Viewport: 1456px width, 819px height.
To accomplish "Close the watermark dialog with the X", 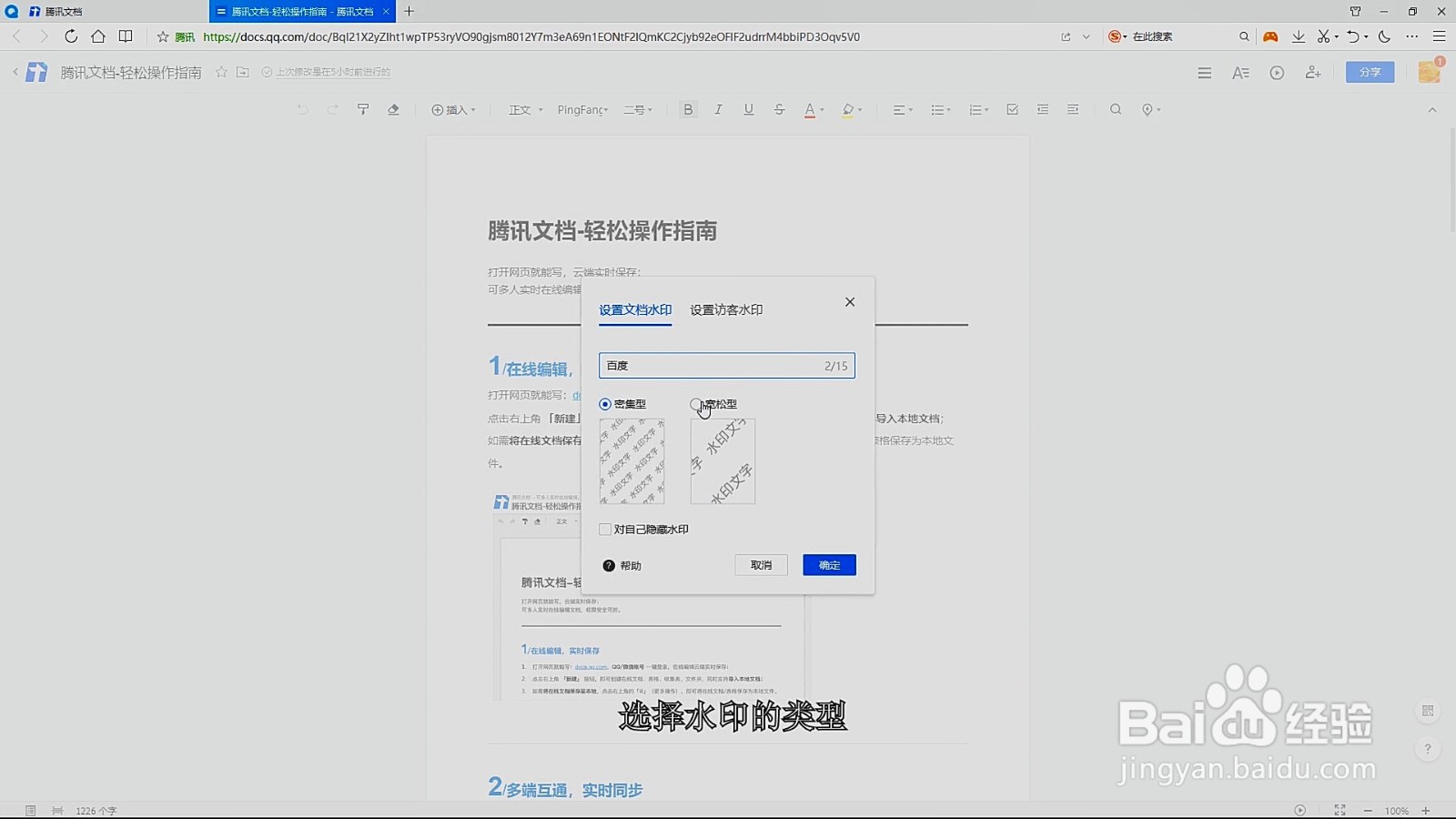I will pyautogui.click(x=850, y=302).
